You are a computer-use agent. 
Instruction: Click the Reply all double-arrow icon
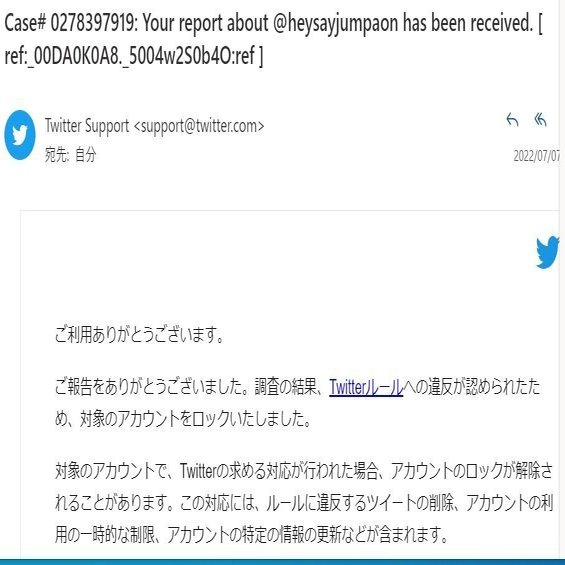(540, 120)
